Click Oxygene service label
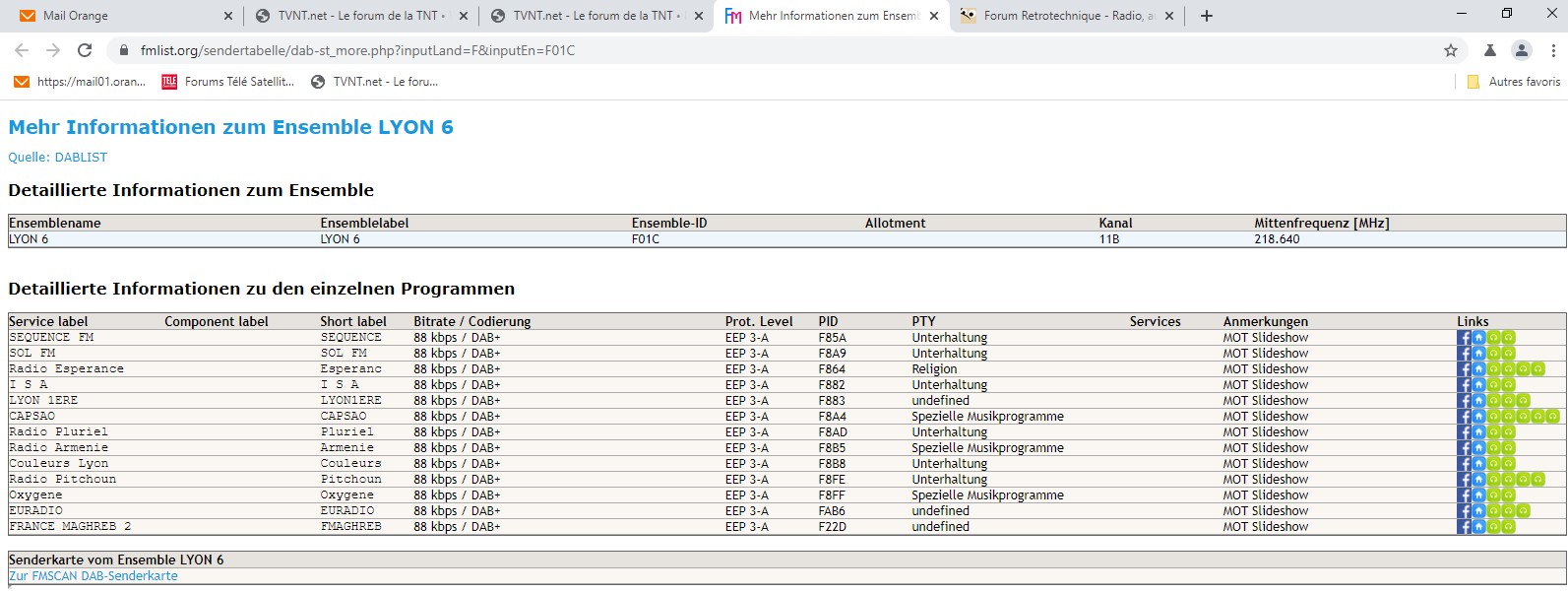The height and width of the screenshot is (593, 1568). (35, 495)
